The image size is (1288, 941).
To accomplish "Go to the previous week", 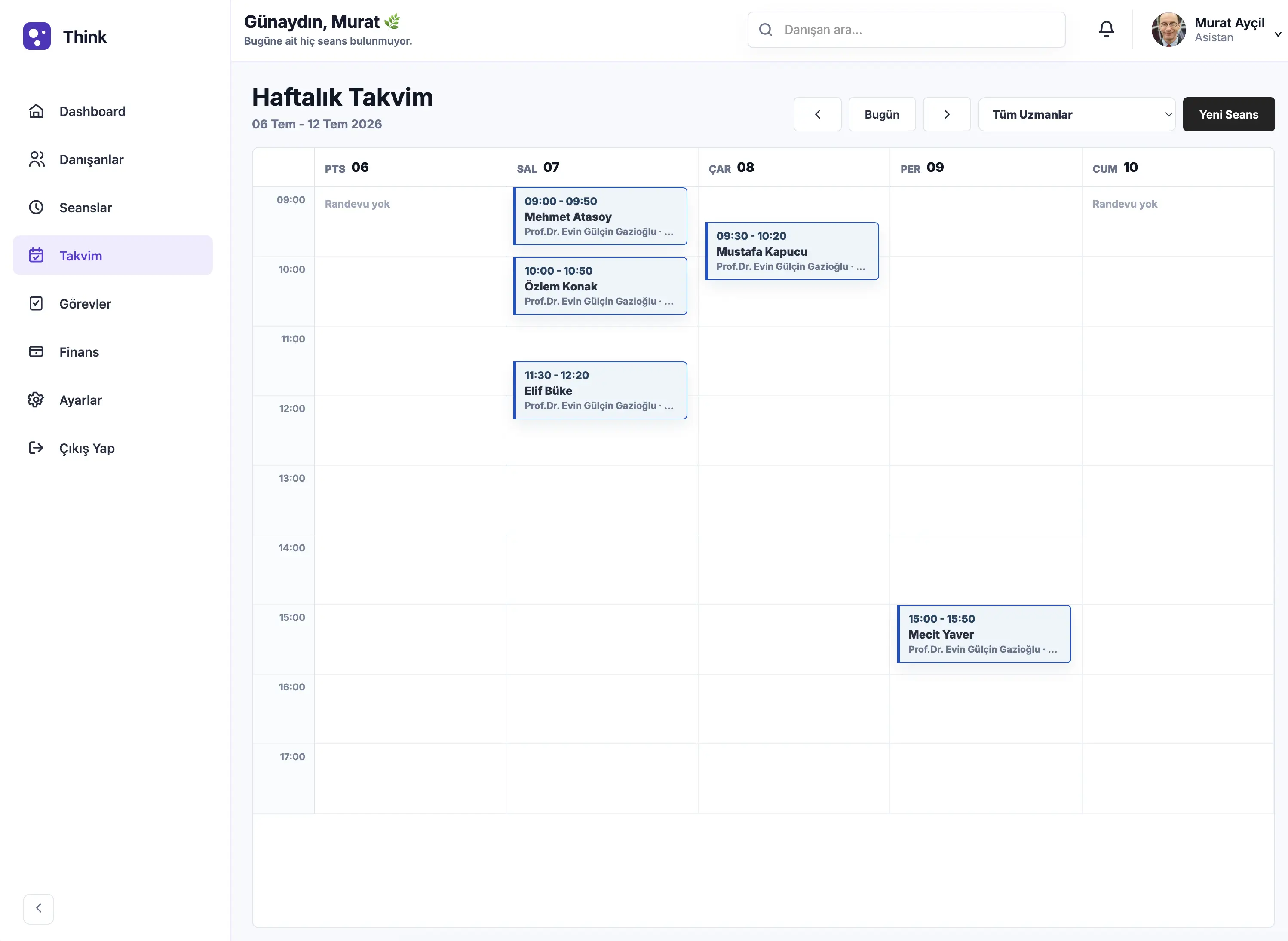I will [x=817, y=114].
